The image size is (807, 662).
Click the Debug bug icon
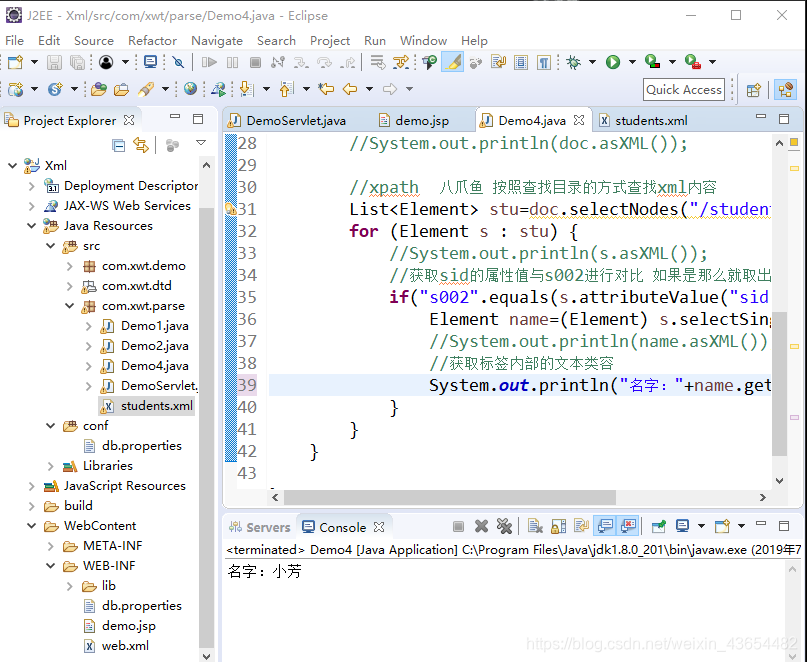pos(573,62)
